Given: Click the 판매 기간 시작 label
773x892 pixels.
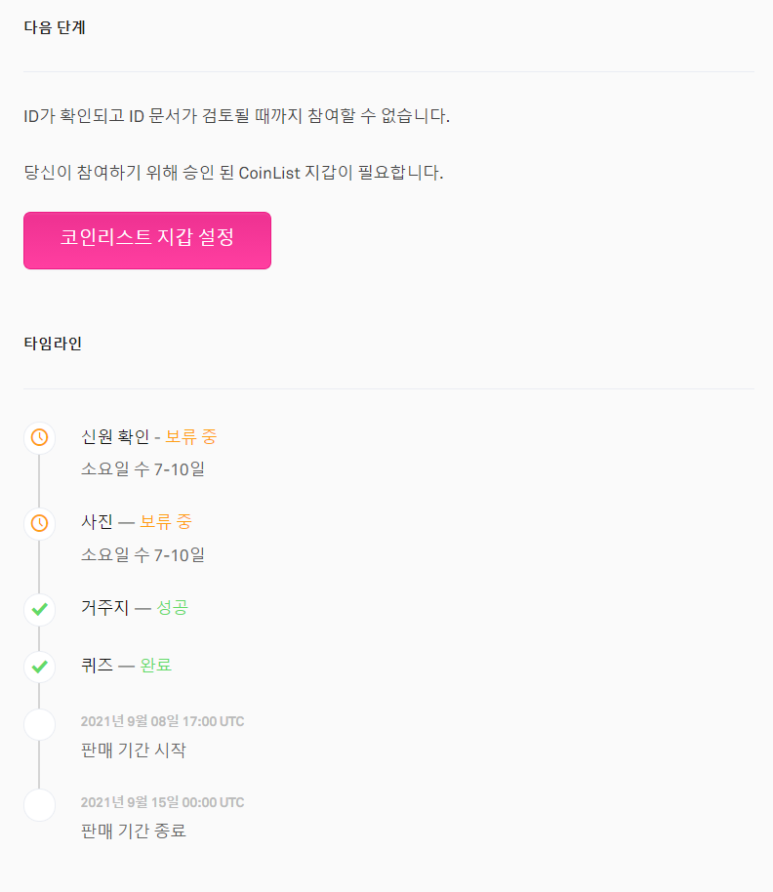Looking at the screenshot, I should 133,750.
